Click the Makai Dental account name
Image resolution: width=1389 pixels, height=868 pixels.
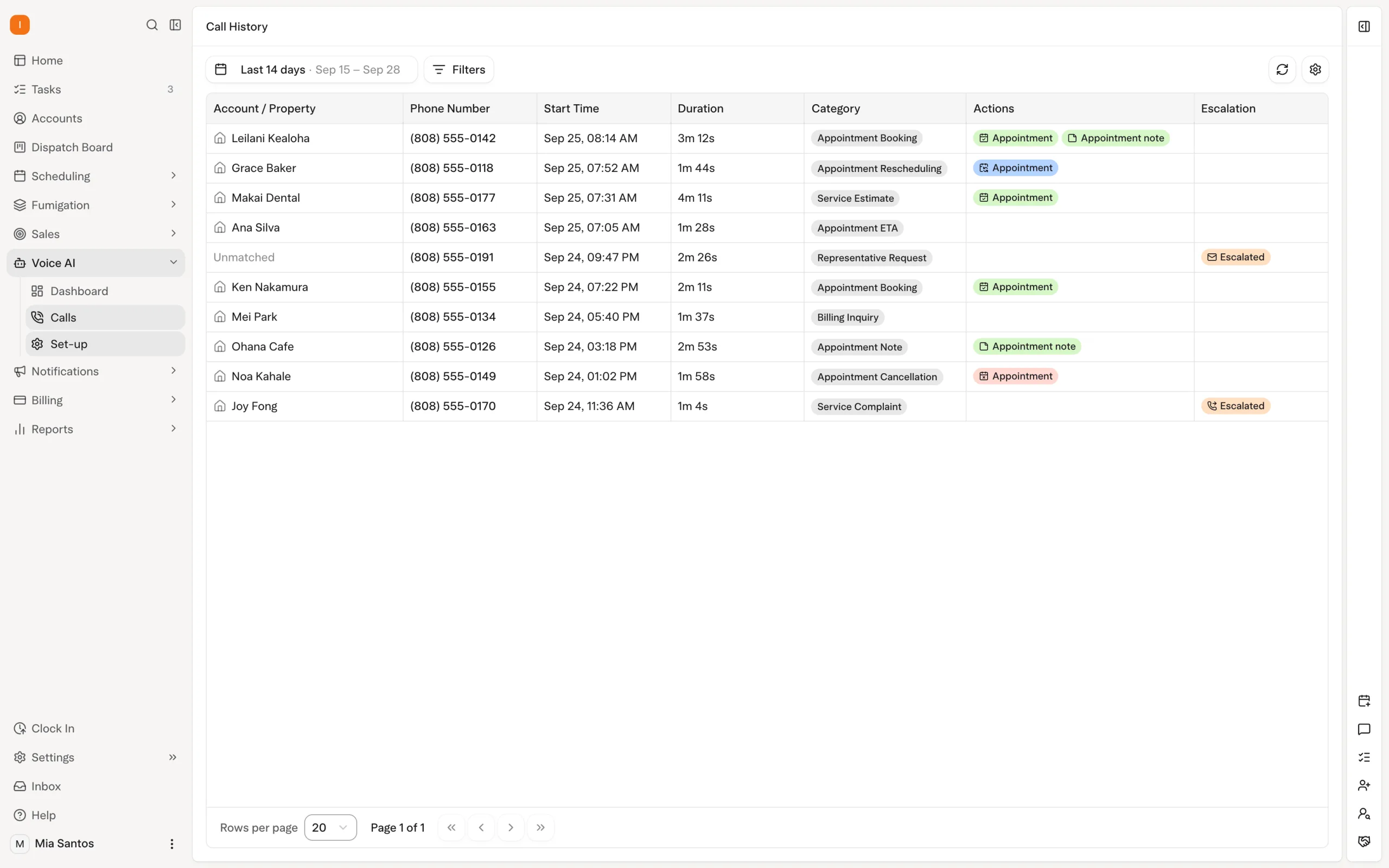click(266, 197)
